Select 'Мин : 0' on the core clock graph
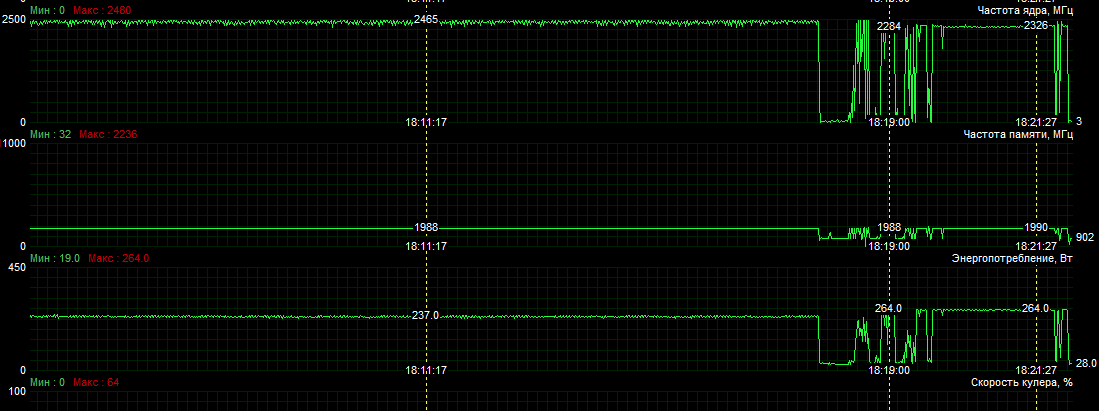Image resolution: width=1099 pixels, height=411 pixels. (48, 11)
